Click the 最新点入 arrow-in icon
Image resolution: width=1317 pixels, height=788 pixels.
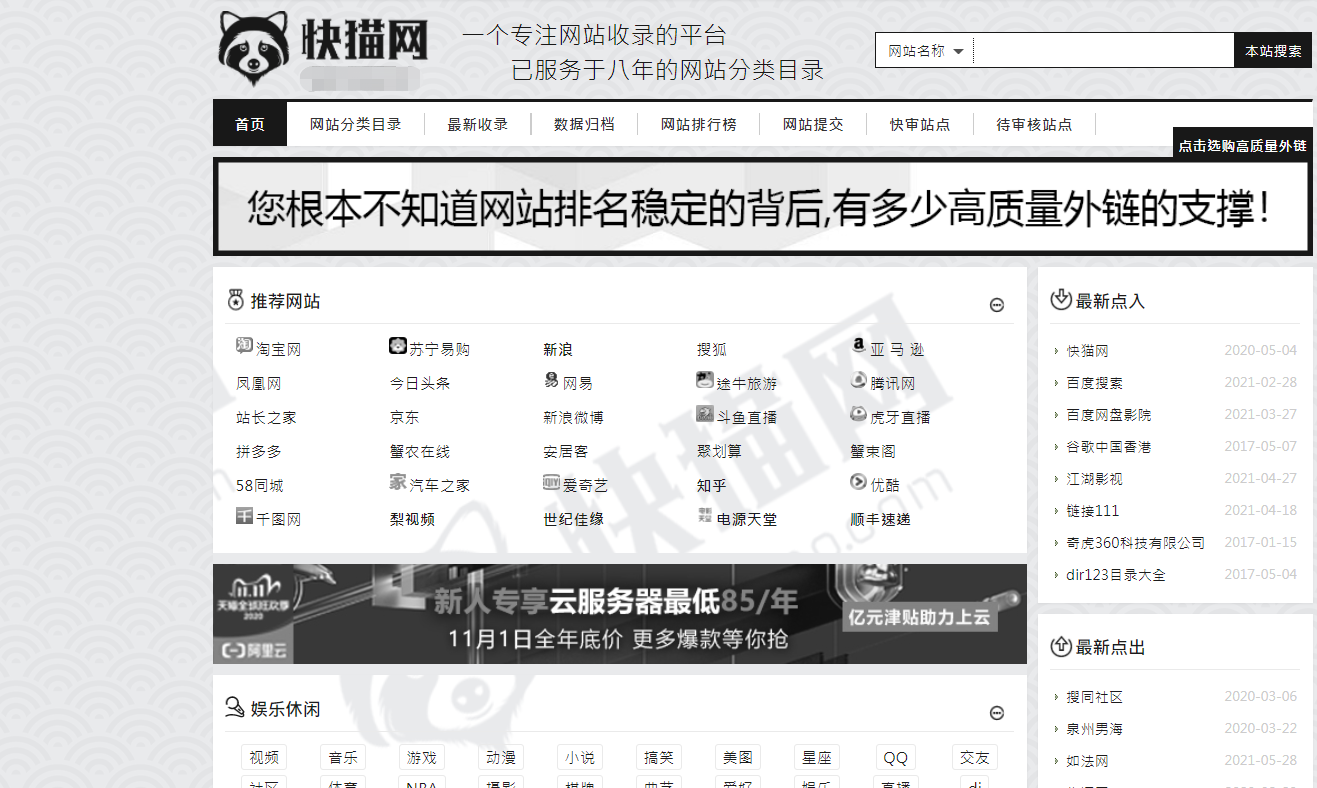[1061, 299]
